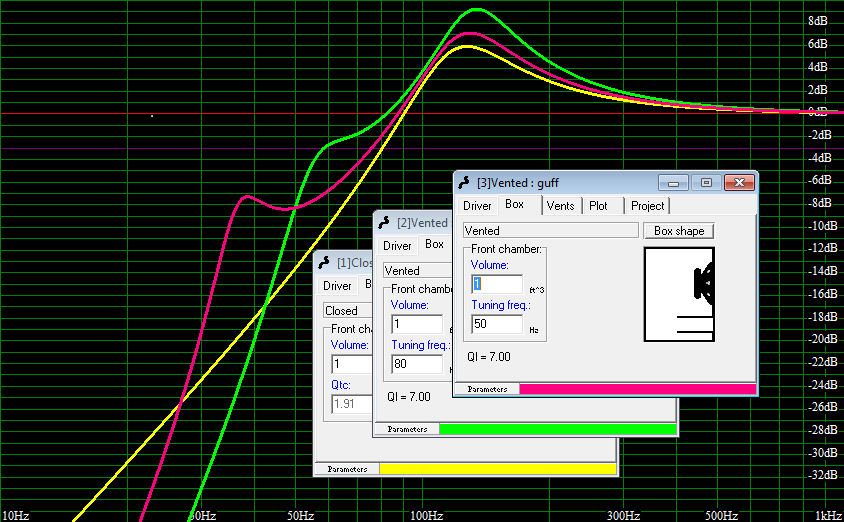Open the Plot tab in [3]Vented window

(598, 206)
